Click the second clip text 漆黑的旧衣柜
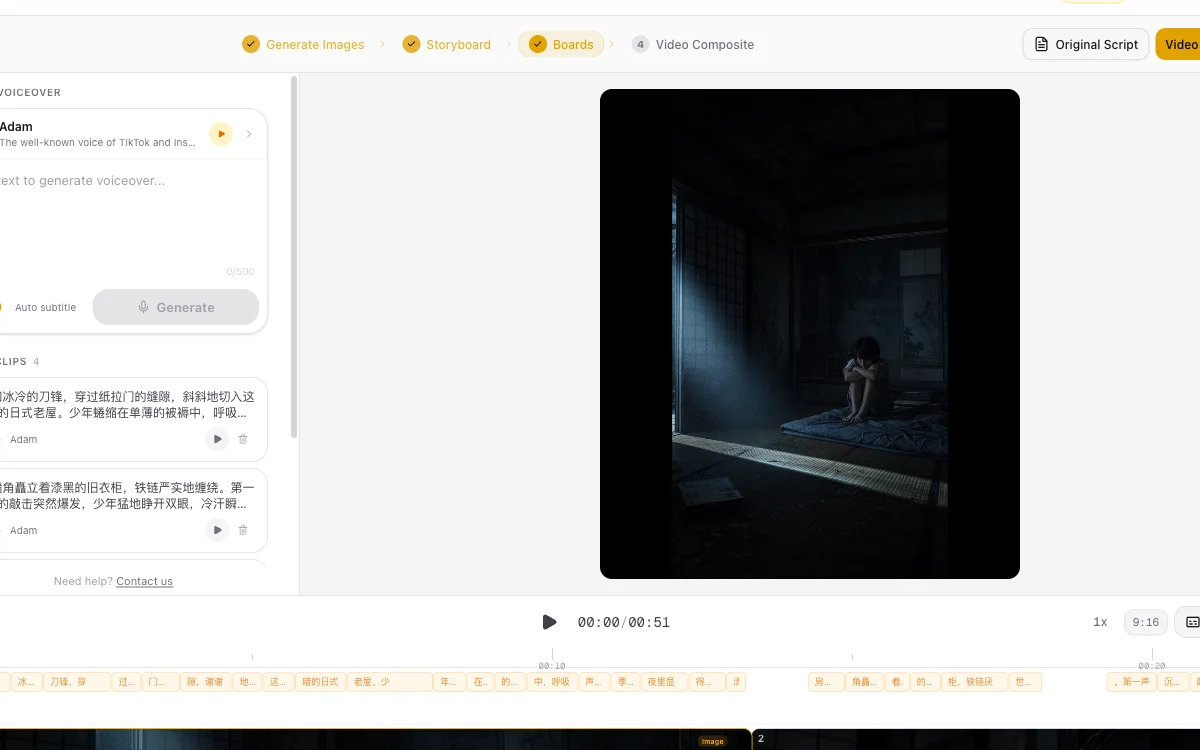1200x750 pixels. 127,495
